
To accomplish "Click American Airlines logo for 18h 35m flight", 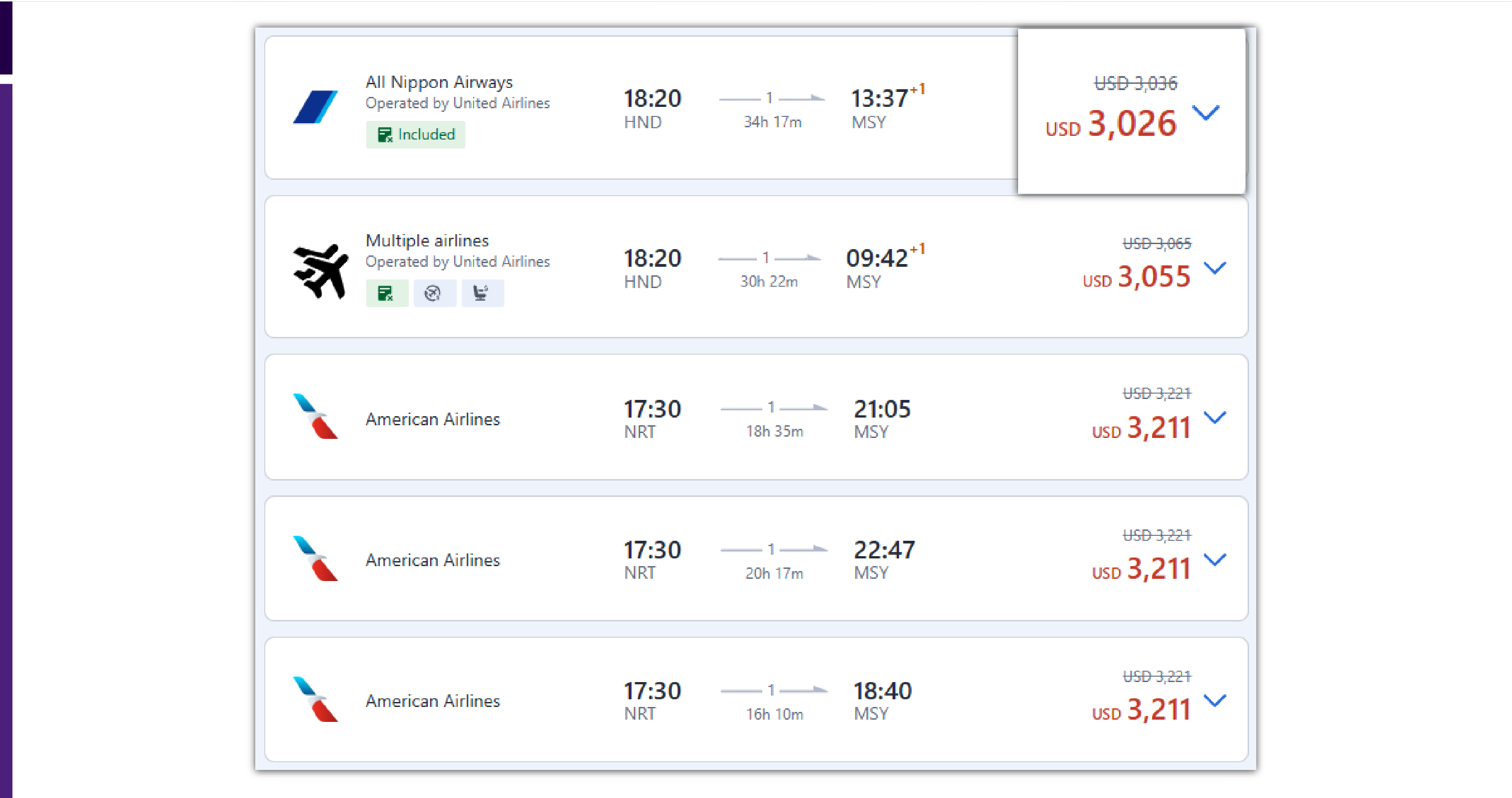I will point(315,416).
